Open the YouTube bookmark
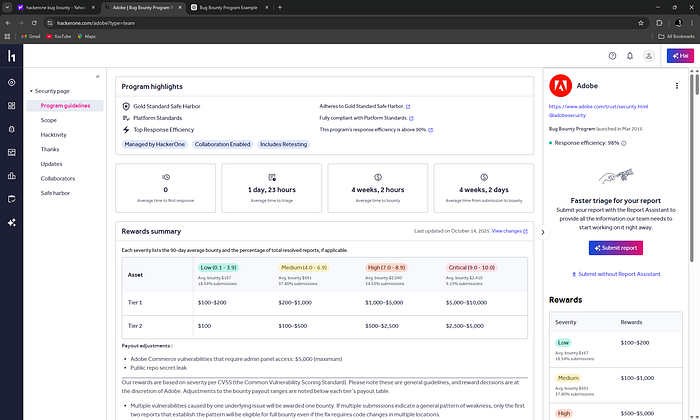Viewport: 700px width, 420px height. (x=58, y=37)
